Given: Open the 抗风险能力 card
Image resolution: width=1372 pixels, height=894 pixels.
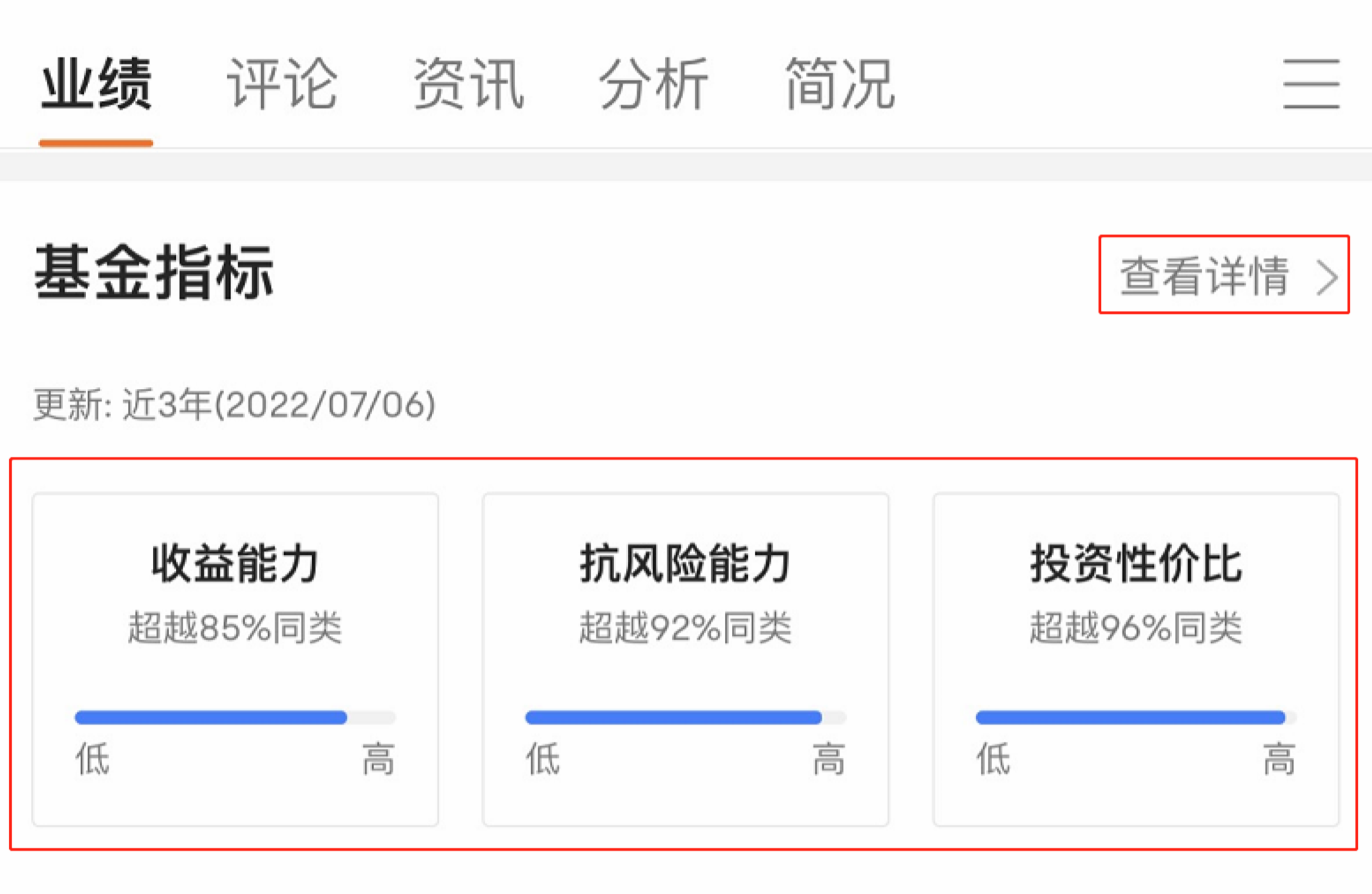Looking at the screenshot, I should [685, 659].
